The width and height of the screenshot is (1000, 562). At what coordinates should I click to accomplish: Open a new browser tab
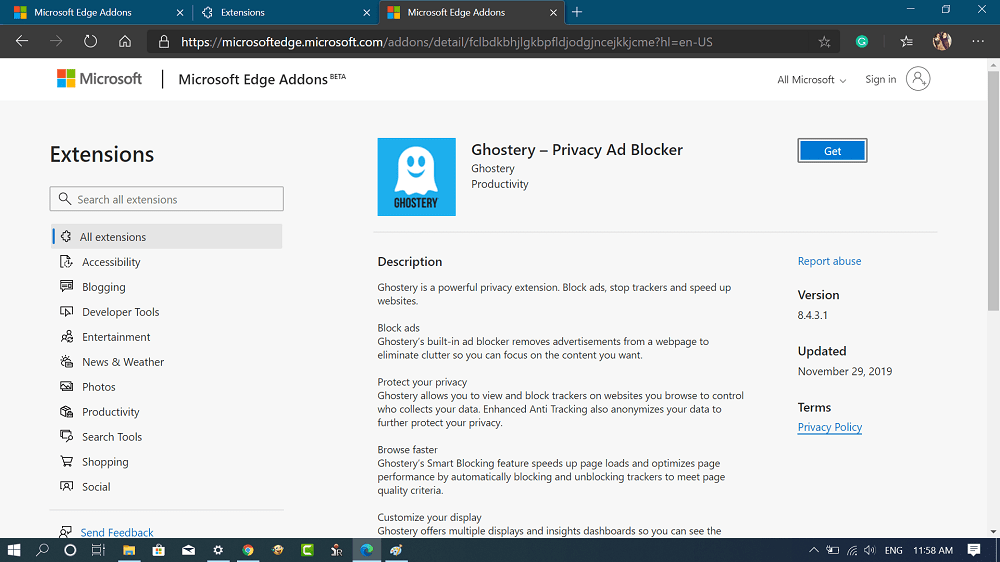coord(577,12)
